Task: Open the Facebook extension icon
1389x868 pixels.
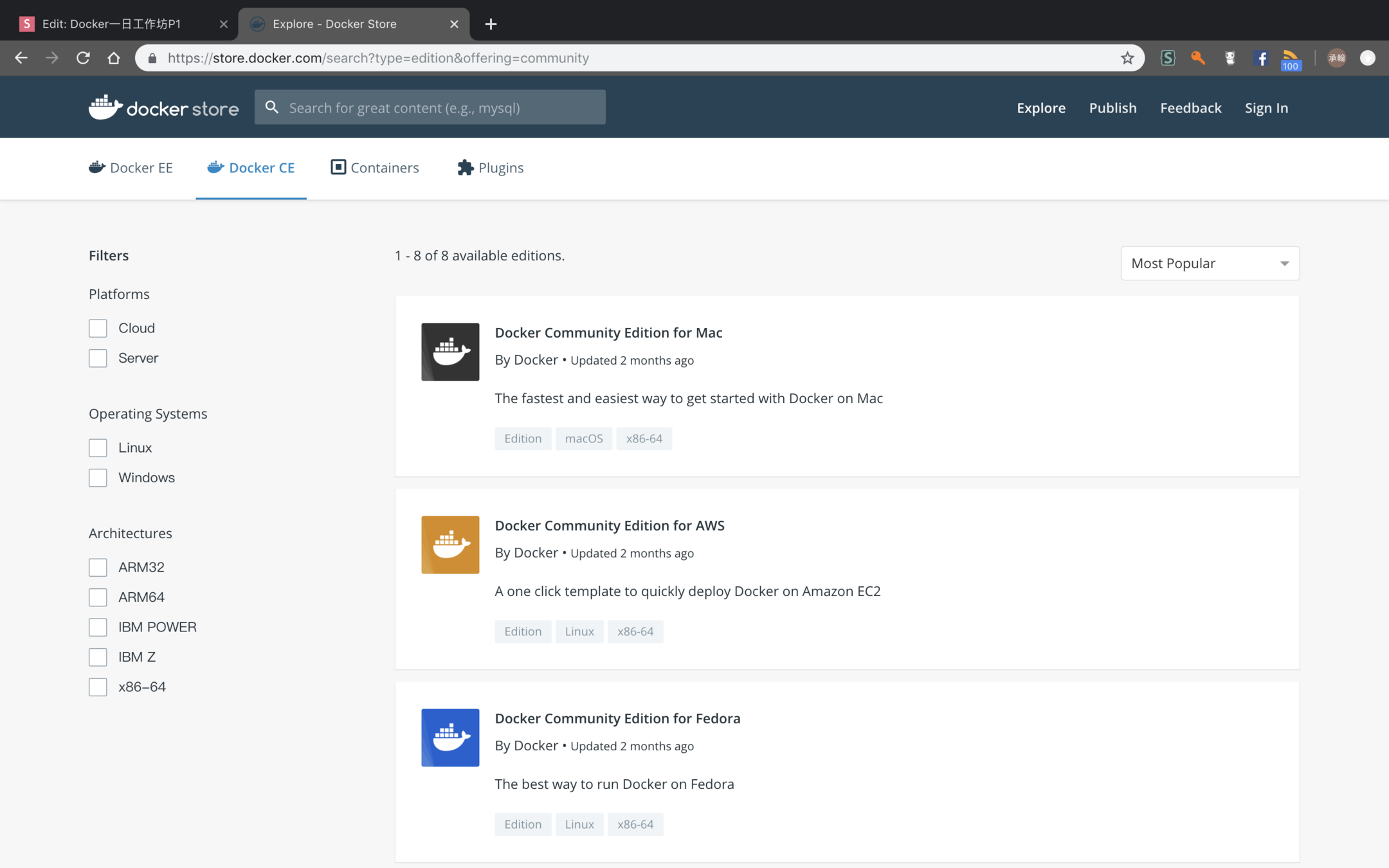Action: click(x=1260, y=58)
